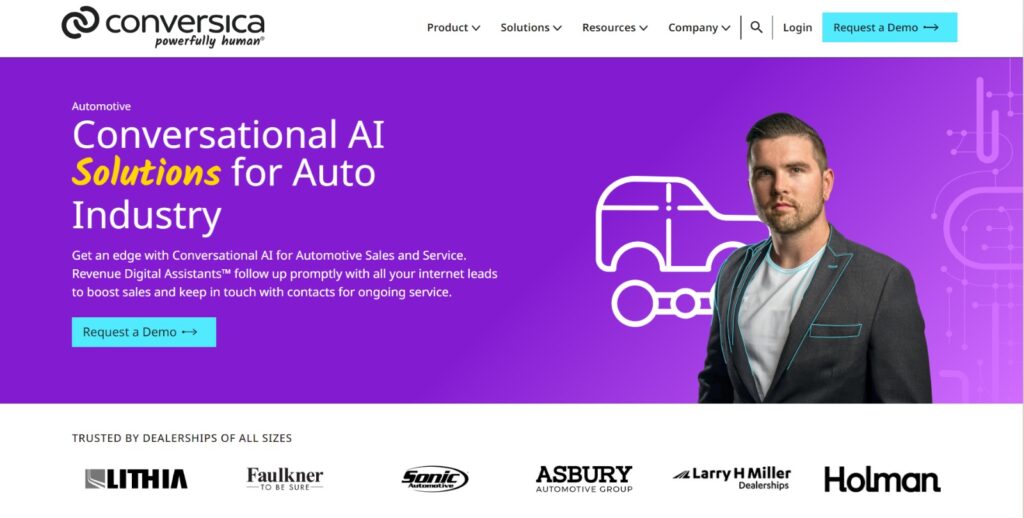The height and width of the screenshot is (518, 1024).
Task: Click the Holman logo
Action: coord(882,479)
